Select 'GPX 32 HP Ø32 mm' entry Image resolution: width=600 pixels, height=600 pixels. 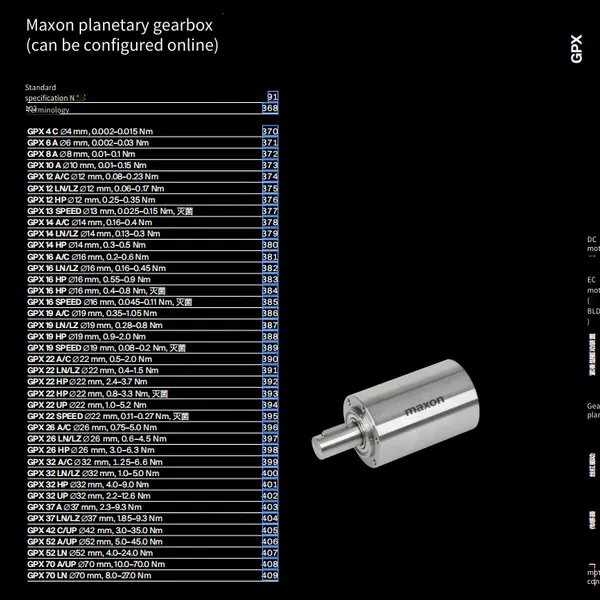pyautogui.click(x=88, y=484)
